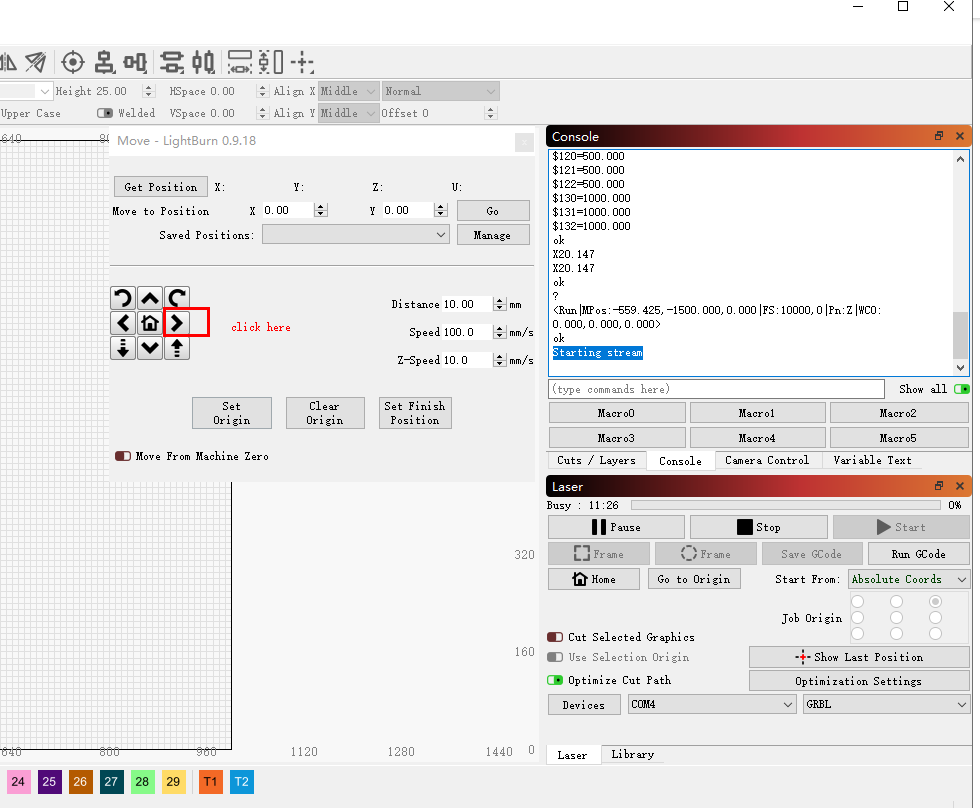Click the jog right arrow button
This screenshot has width=980, height=808.
(176, 322)
